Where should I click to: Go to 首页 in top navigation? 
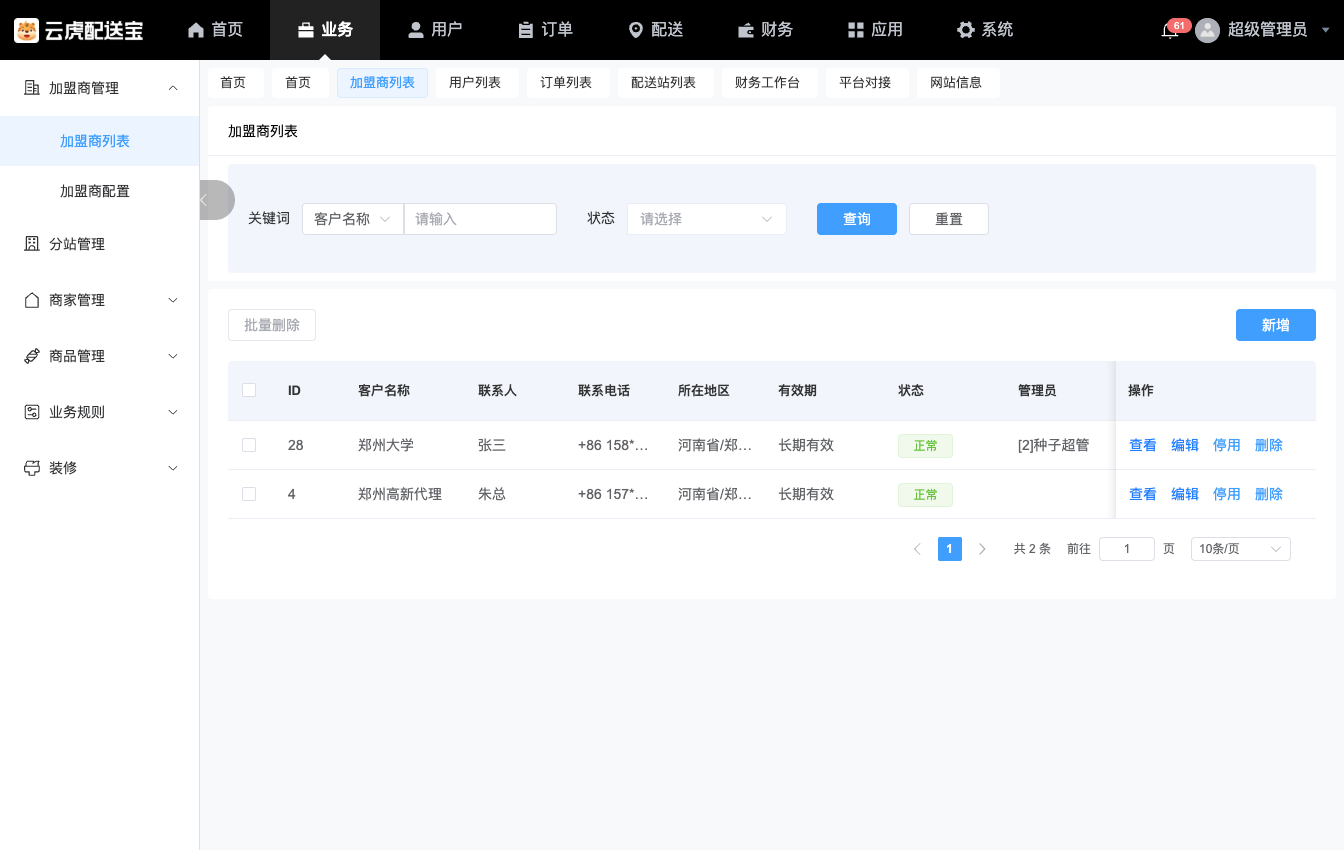click(x=215, y=30)
